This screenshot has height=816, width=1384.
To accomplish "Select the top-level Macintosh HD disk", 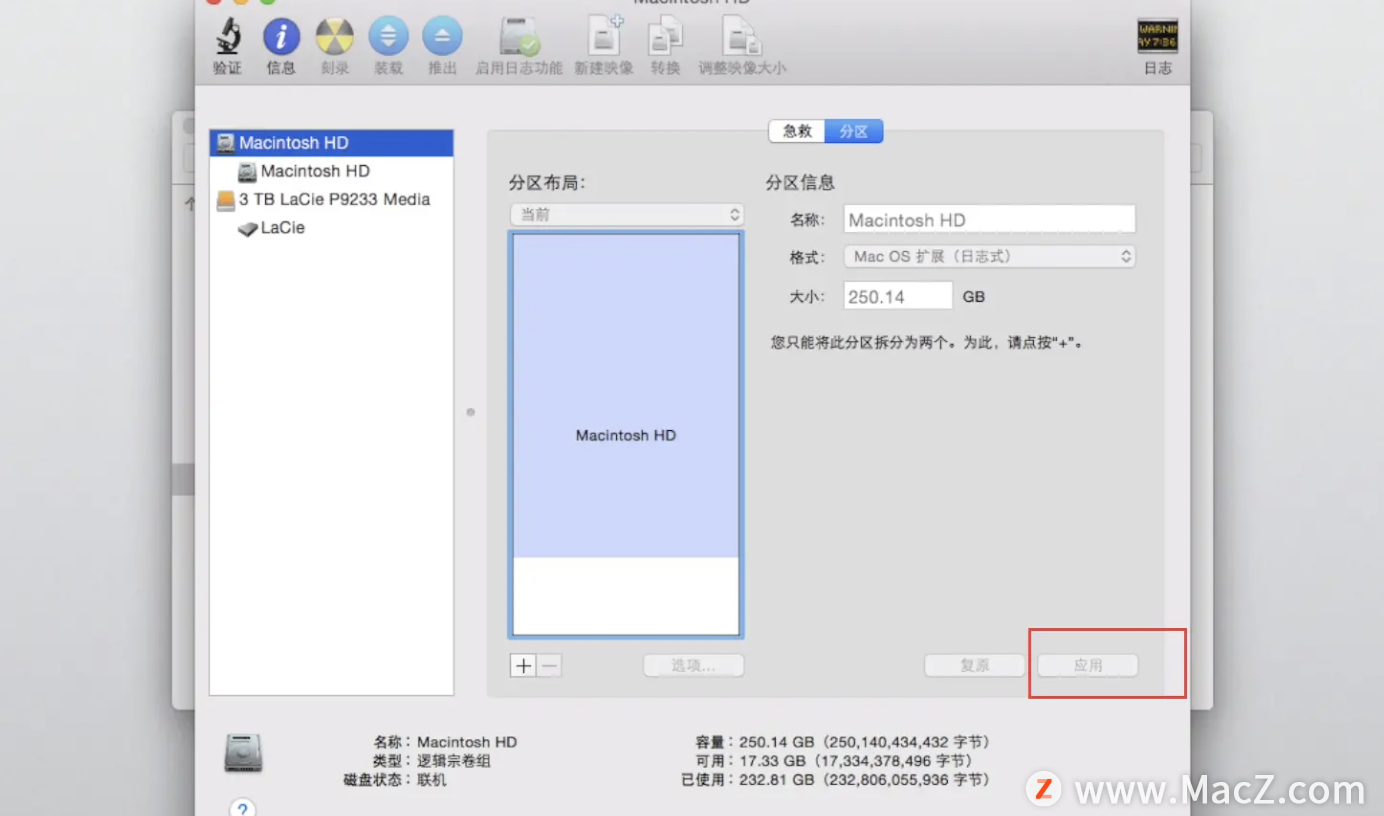I will pos(331,143).
